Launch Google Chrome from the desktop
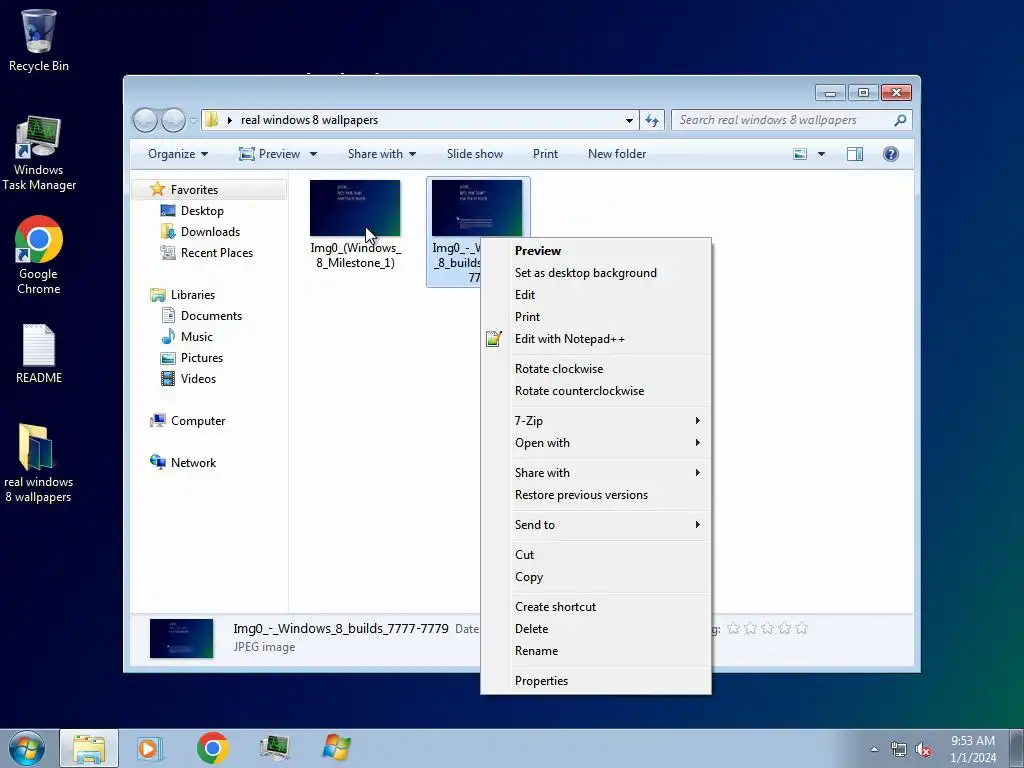1024x768 pixels. click(39, 255)
